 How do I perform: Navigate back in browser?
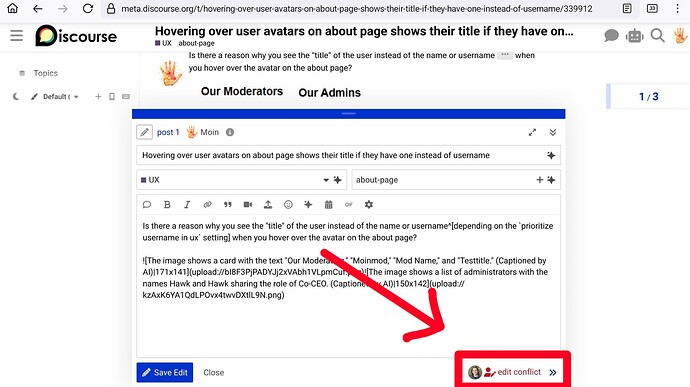click(38, 8)
